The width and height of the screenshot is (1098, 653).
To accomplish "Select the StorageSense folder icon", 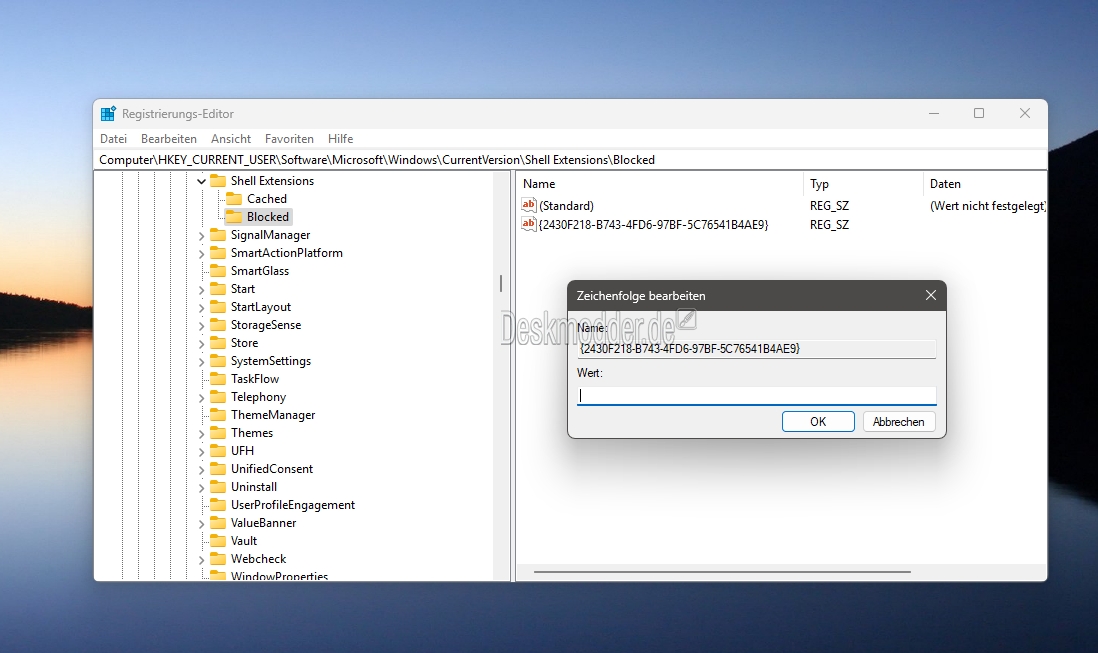I will point(218,325).
